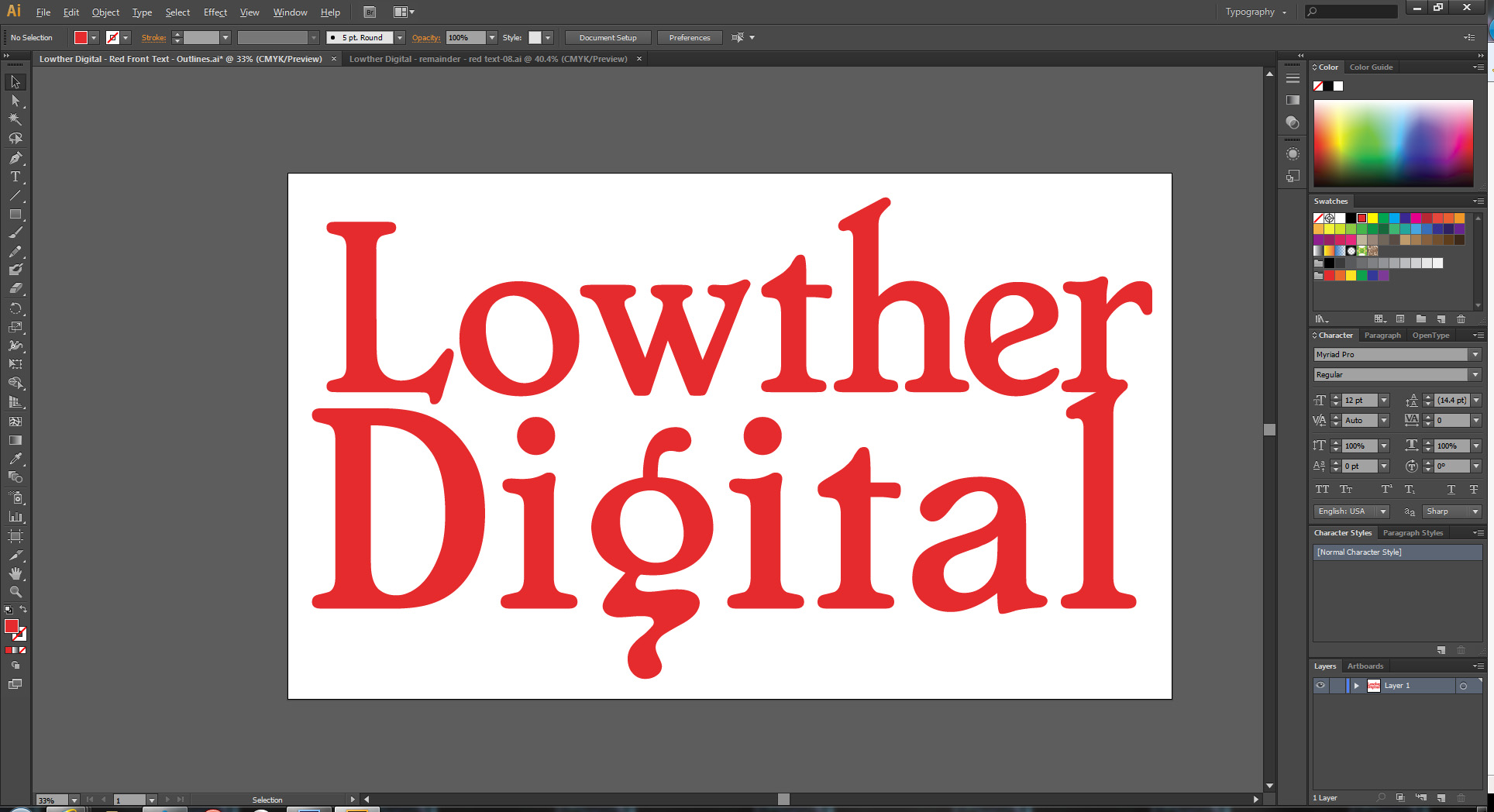The height and width of the screenshot is (812, 1494).
Task: Click the Opacity label link
Action: click(426, 38)
